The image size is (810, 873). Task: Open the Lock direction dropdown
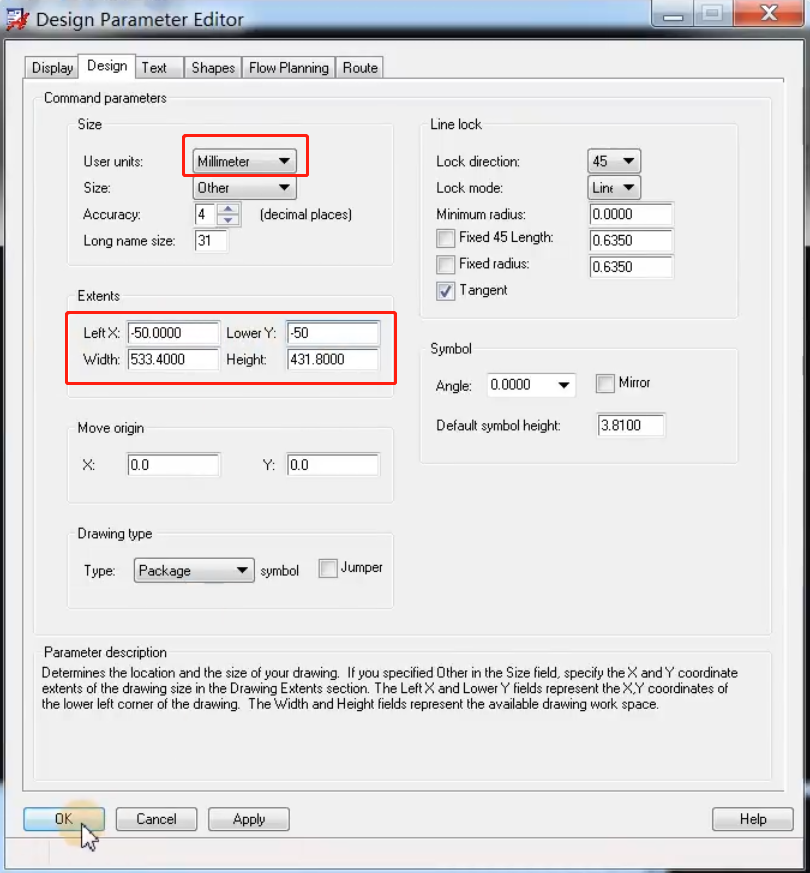coord(614,161)
